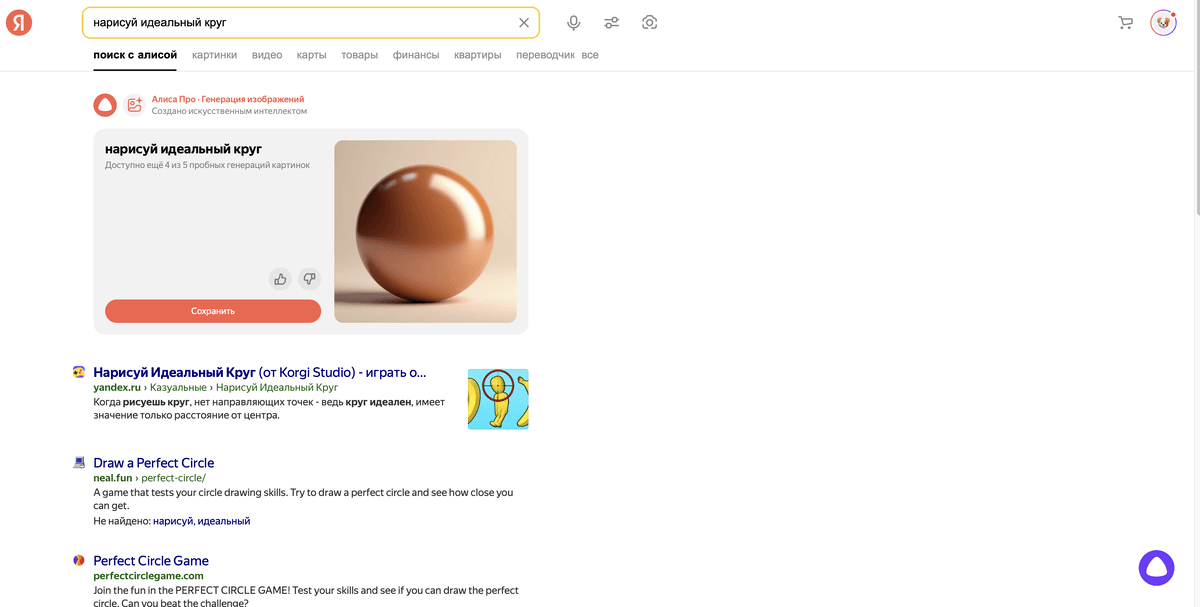Screen dimensions: 1200x607
Task: Open the 'переводчик' tab
Action: pyautogui.click(x=546, y=55)
